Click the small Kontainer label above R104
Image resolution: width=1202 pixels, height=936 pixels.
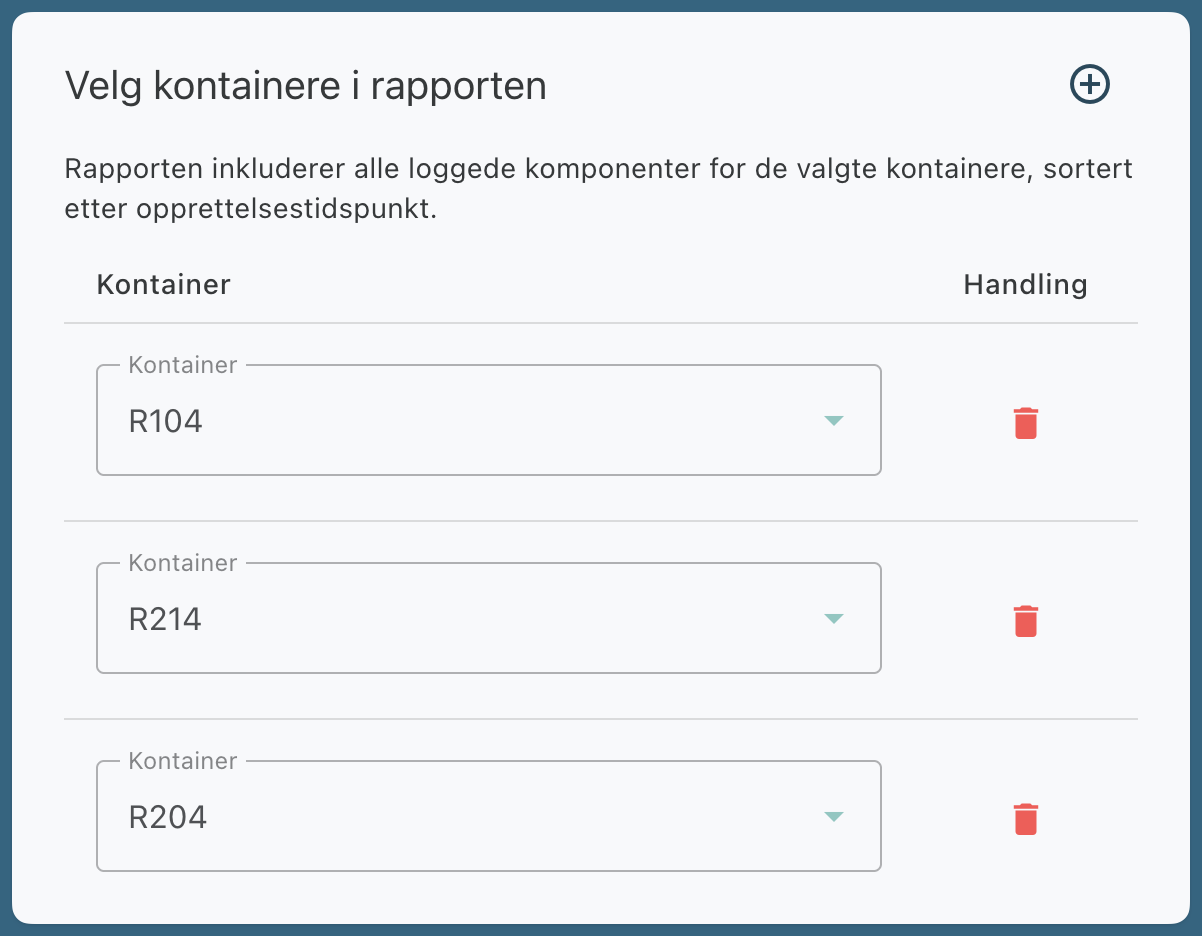point(183,365)
